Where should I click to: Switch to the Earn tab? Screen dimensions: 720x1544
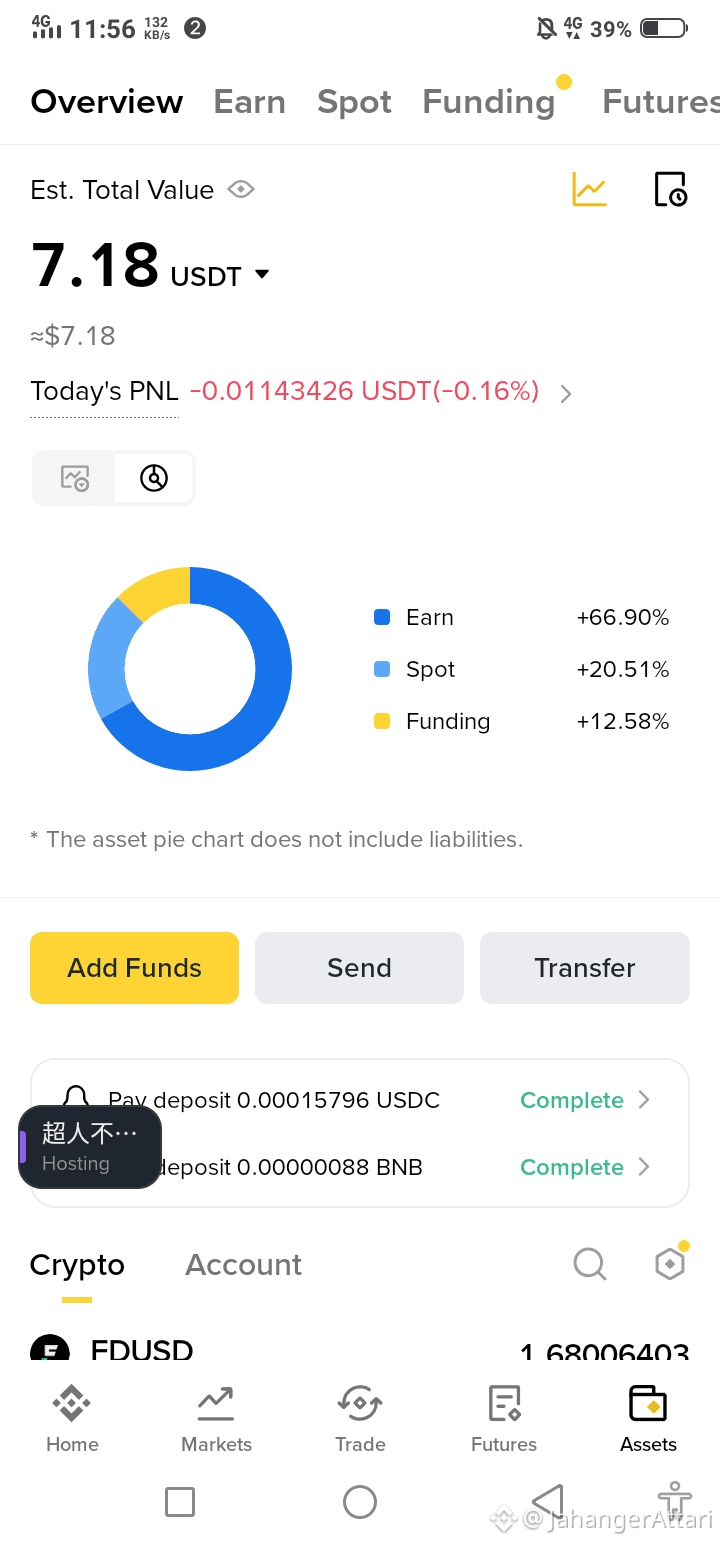[x=249, y=102]
